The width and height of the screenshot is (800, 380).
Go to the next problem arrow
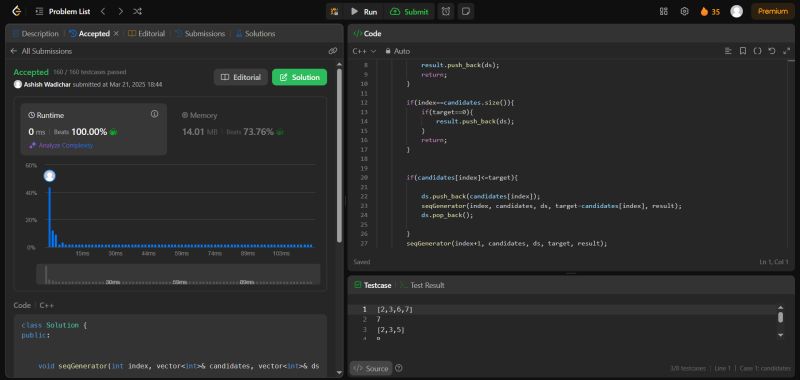coord(120,11)
